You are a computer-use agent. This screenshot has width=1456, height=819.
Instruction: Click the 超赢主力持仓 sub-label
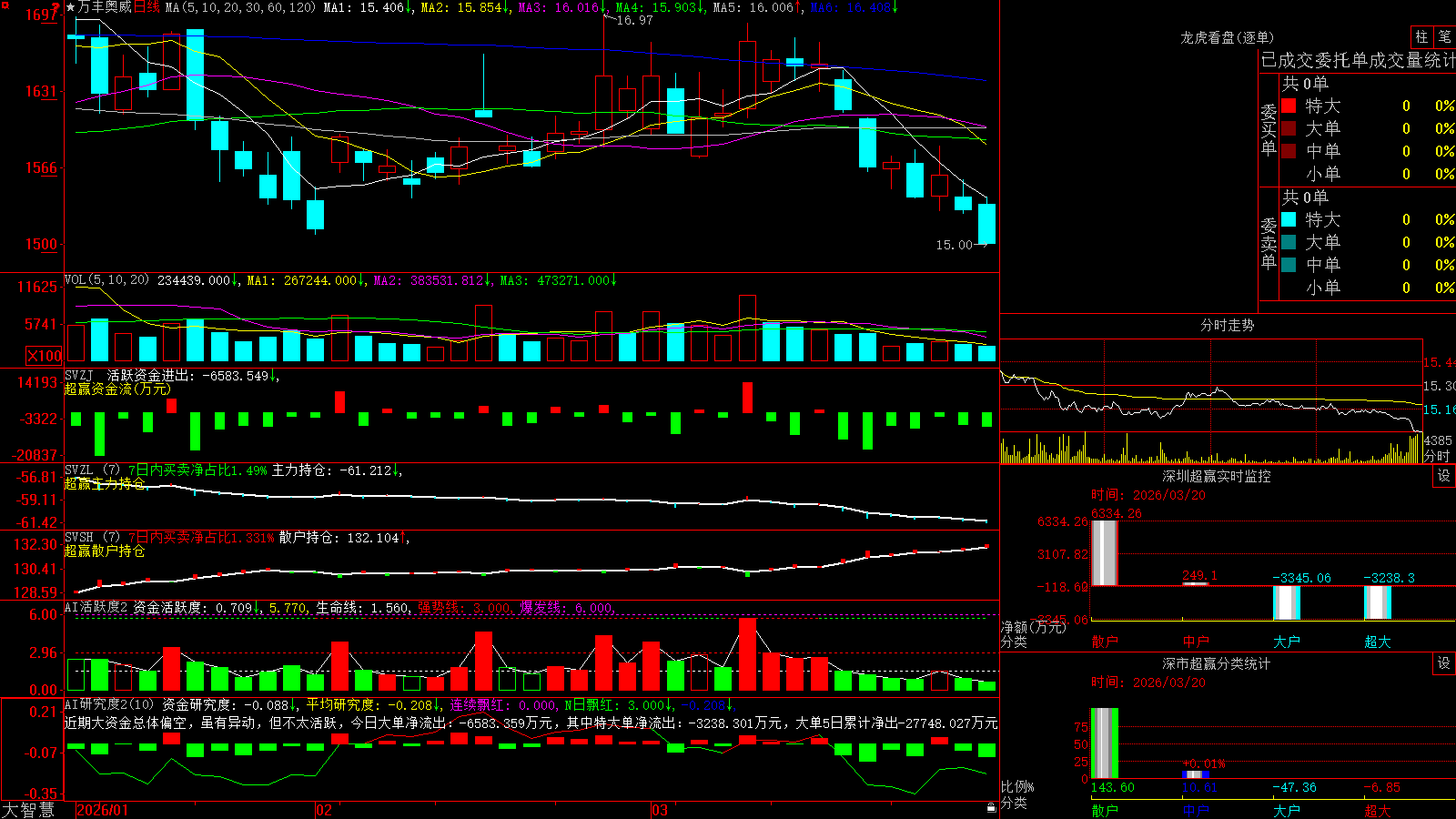105,483
